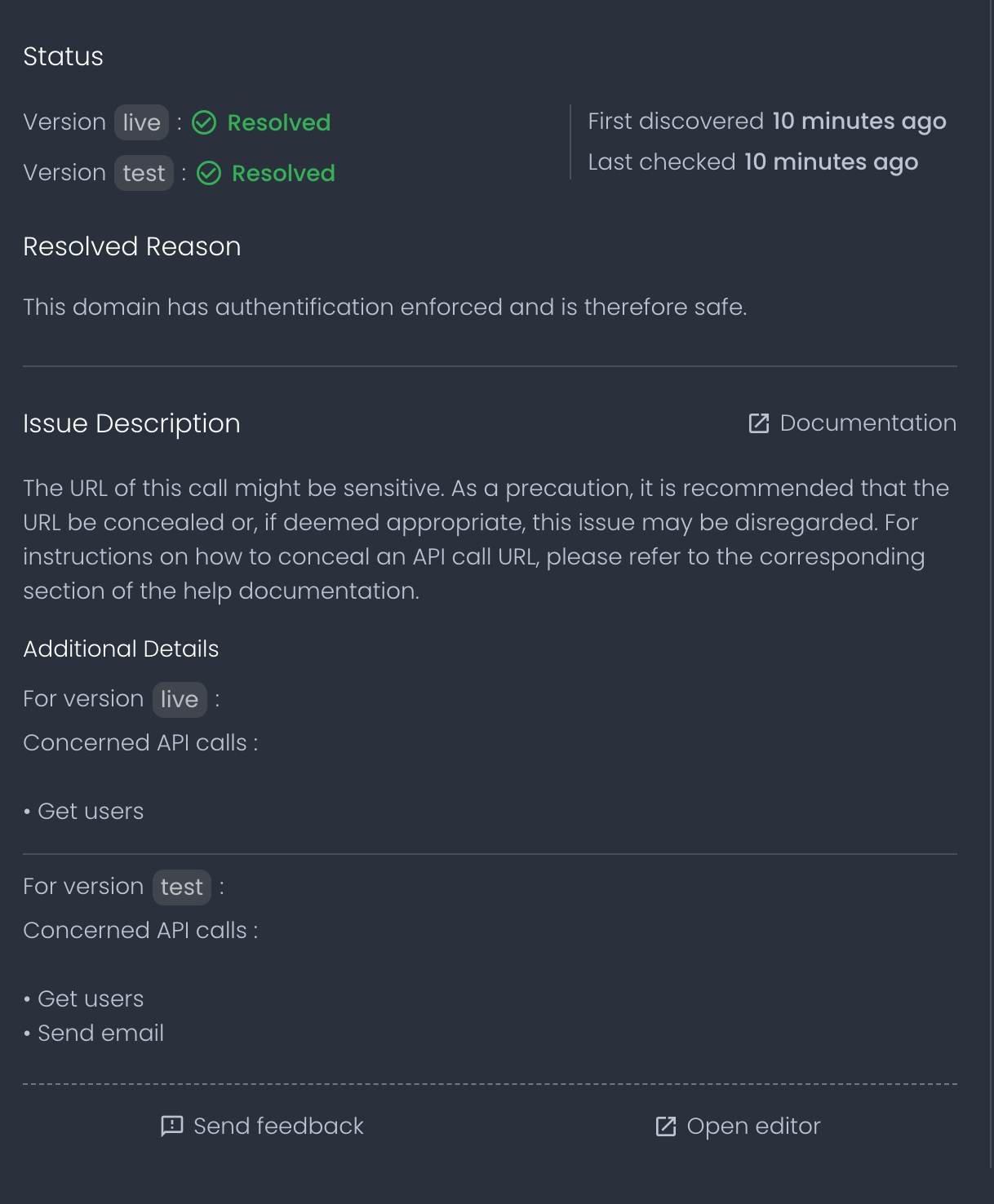The image size is (994, 1204).
Task: Click the green check icon for test version
Action: pyautogui.click(x=209, y=174)
